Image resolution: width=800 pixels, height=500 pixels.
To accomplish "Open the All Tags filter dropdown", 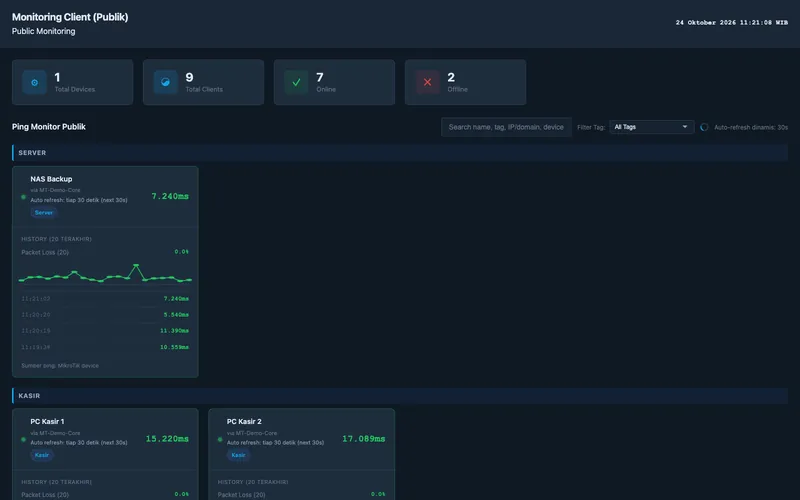I will click(652, 127).
